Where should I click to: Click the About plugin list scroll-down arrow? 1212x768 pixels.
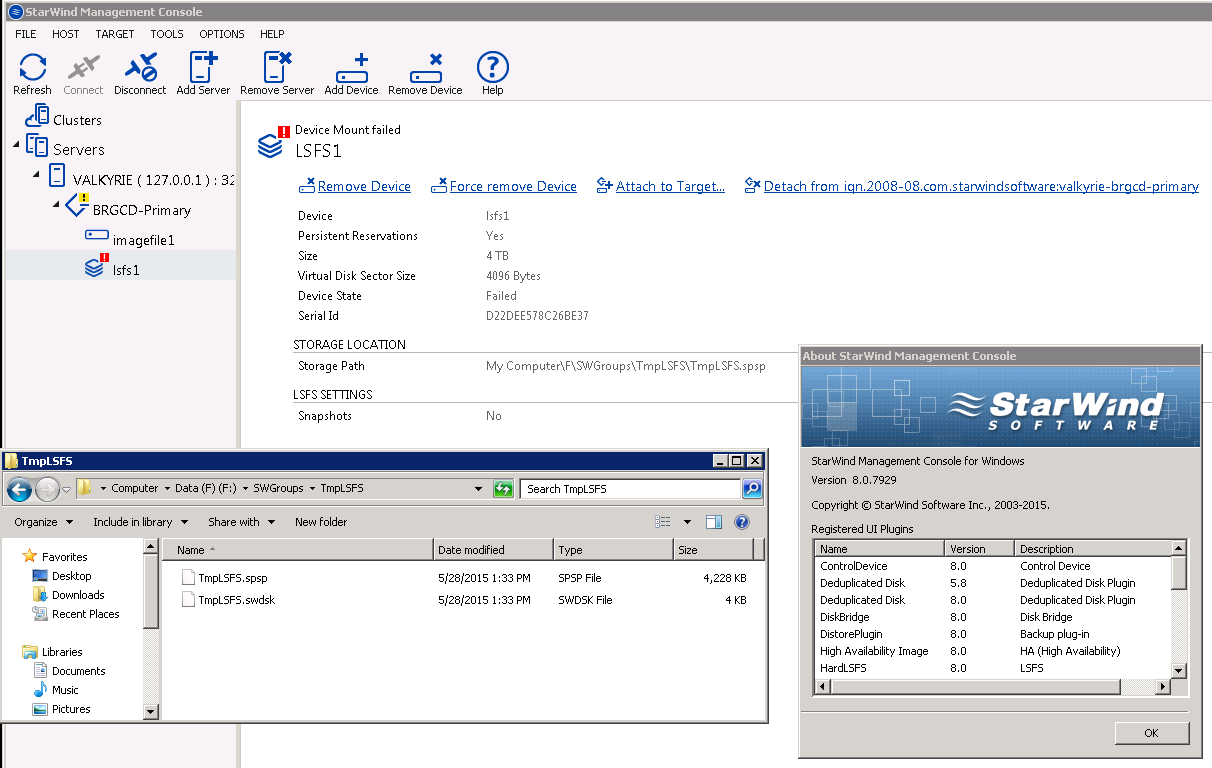(x=1179, y=671)
